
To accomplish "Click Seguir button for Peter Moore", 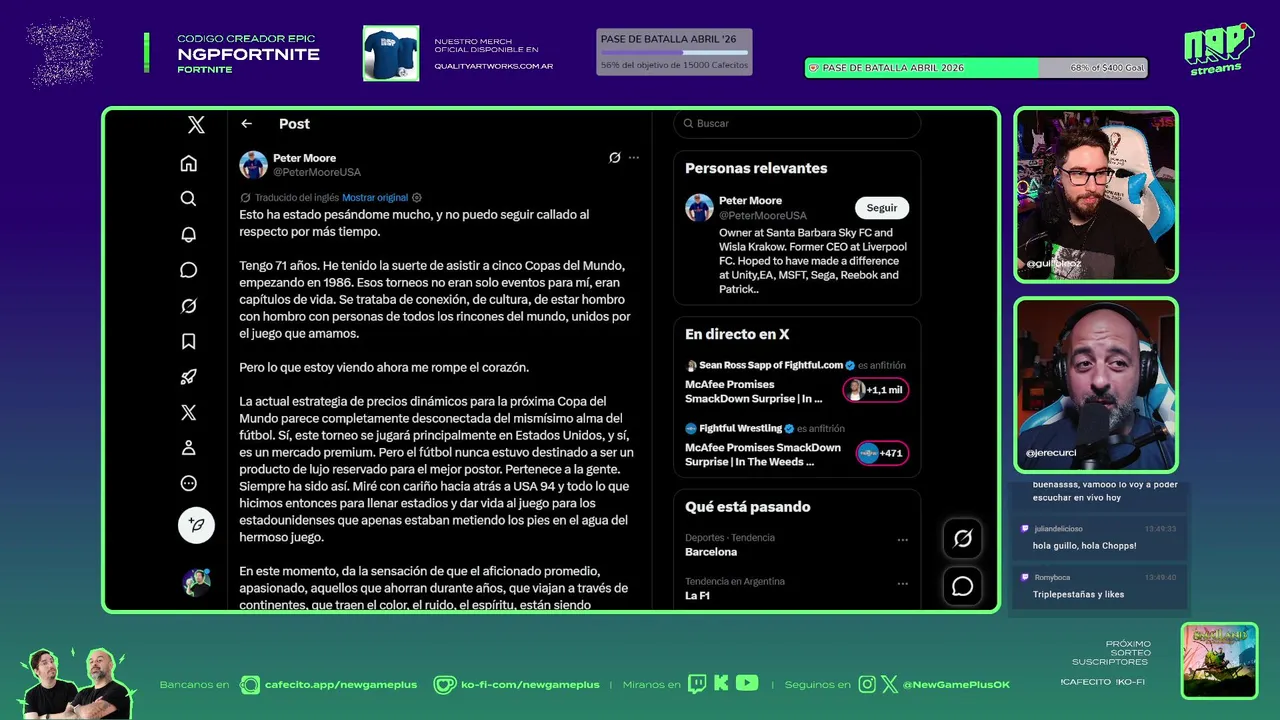I will (881, 208).
